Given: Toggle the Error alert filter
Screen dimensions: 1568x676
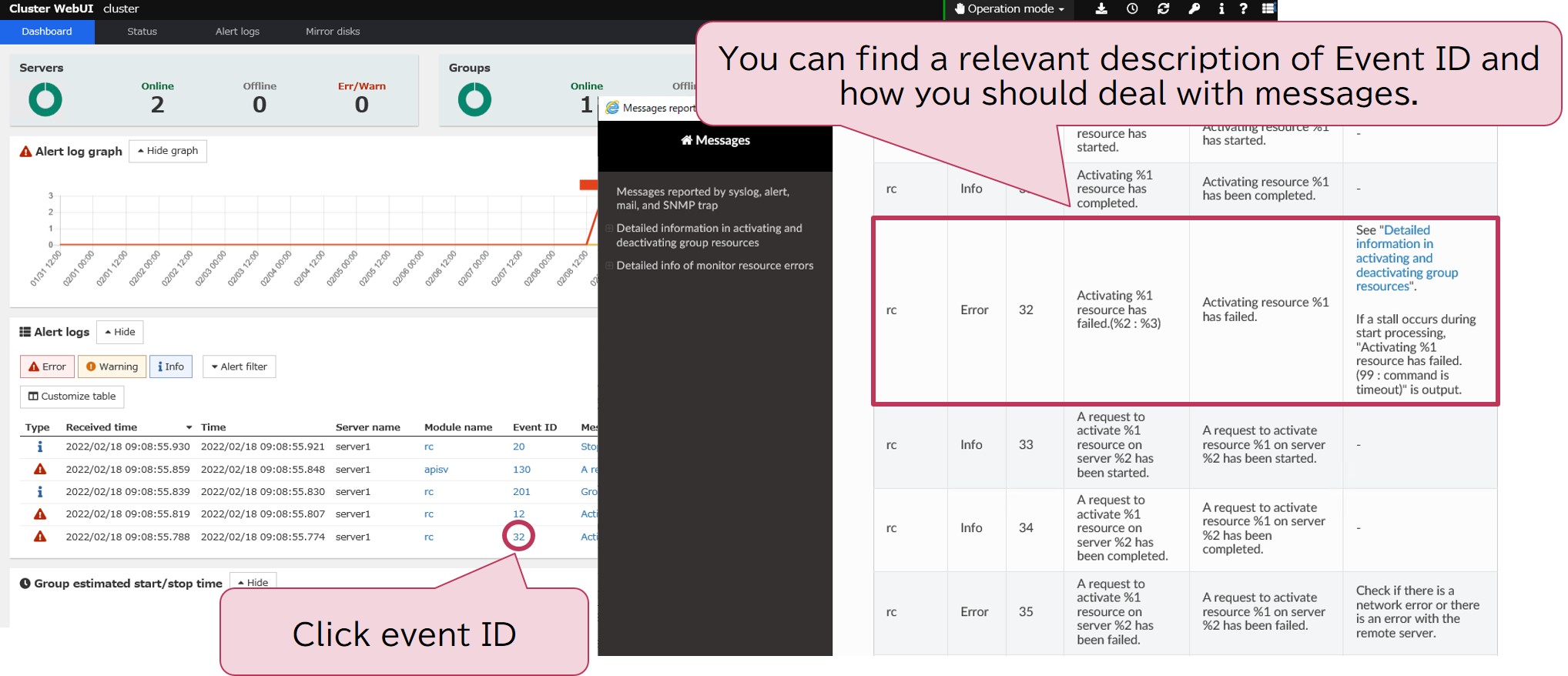Looking at the screenshot, I should pyautogui.click(x=47, y=366).
